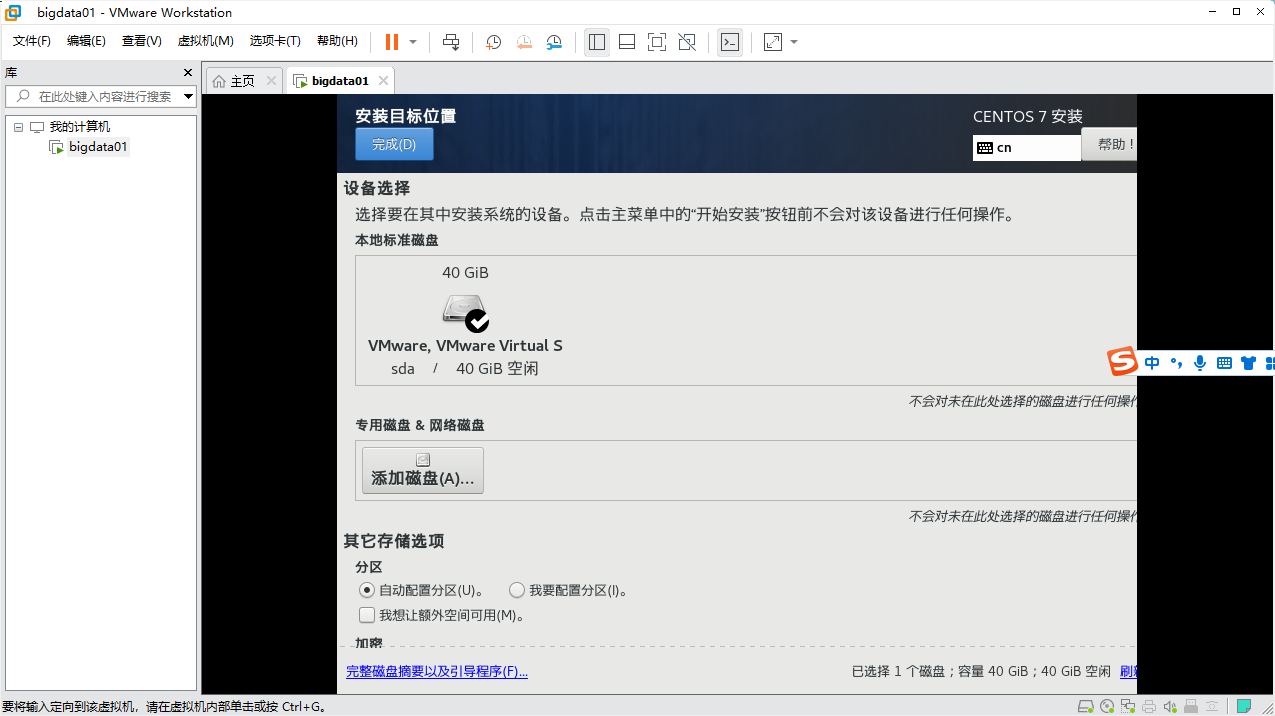Open 编辑(E) menu
This screenshot has height=716, width=1275.
click(x=86, y=41)
